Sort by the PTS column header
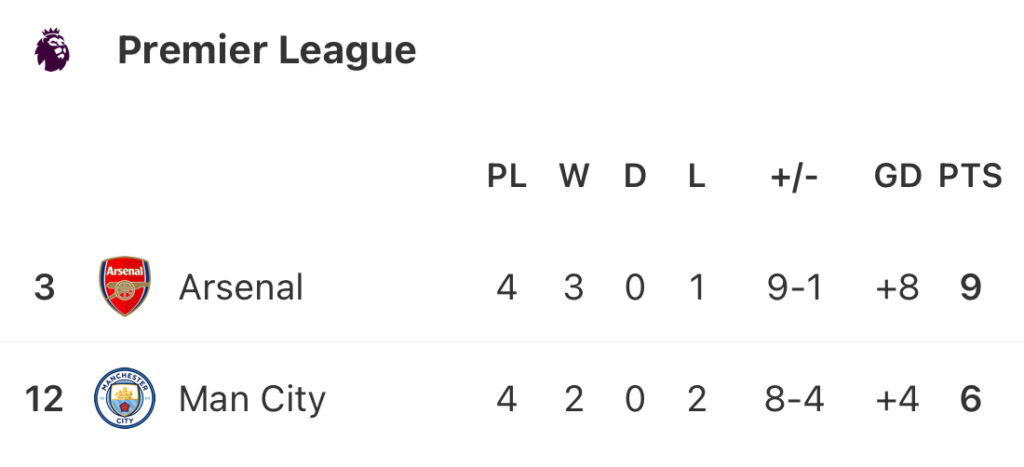Viewport: 1024px width, 467px height. point(970,176)
